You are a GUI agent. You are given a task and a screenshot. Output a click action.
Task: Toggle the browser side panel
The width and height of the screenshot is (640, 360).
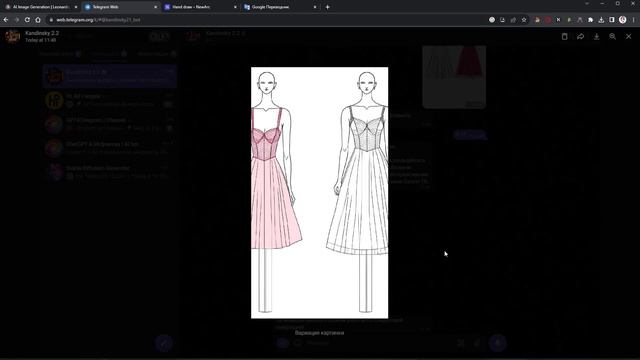(612, 20)
